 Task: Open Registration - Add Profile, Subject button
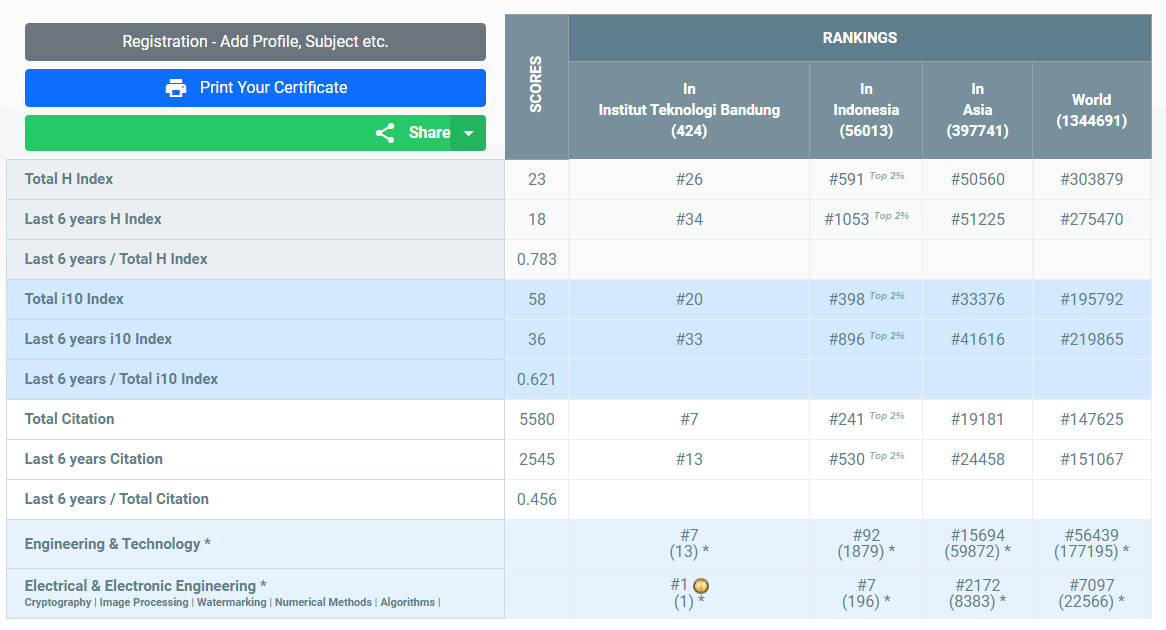pyautogui.click(x=255, y=42)
